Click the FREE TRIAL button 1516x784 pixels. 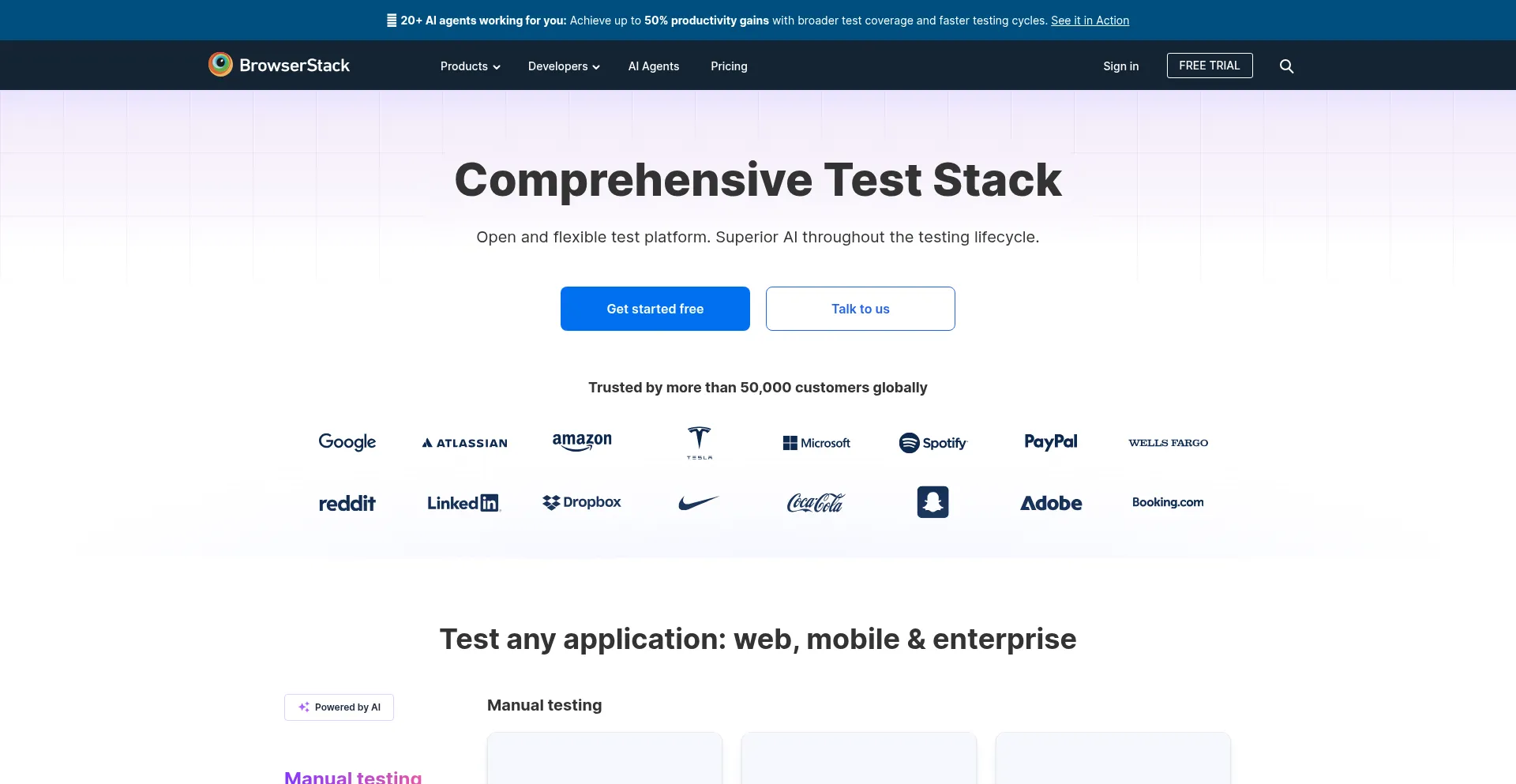[1210, 66]
